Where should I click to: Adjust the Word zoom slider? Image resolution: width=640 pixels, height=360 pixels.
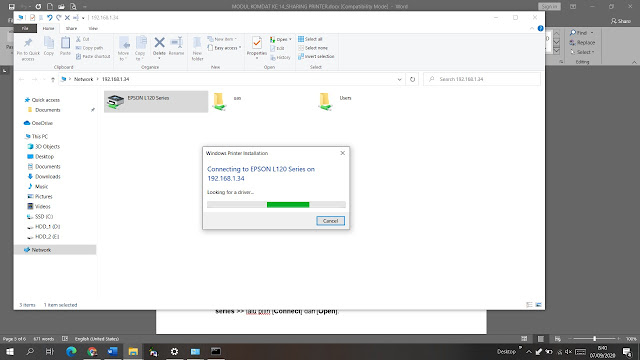click(x=595, y=339)
